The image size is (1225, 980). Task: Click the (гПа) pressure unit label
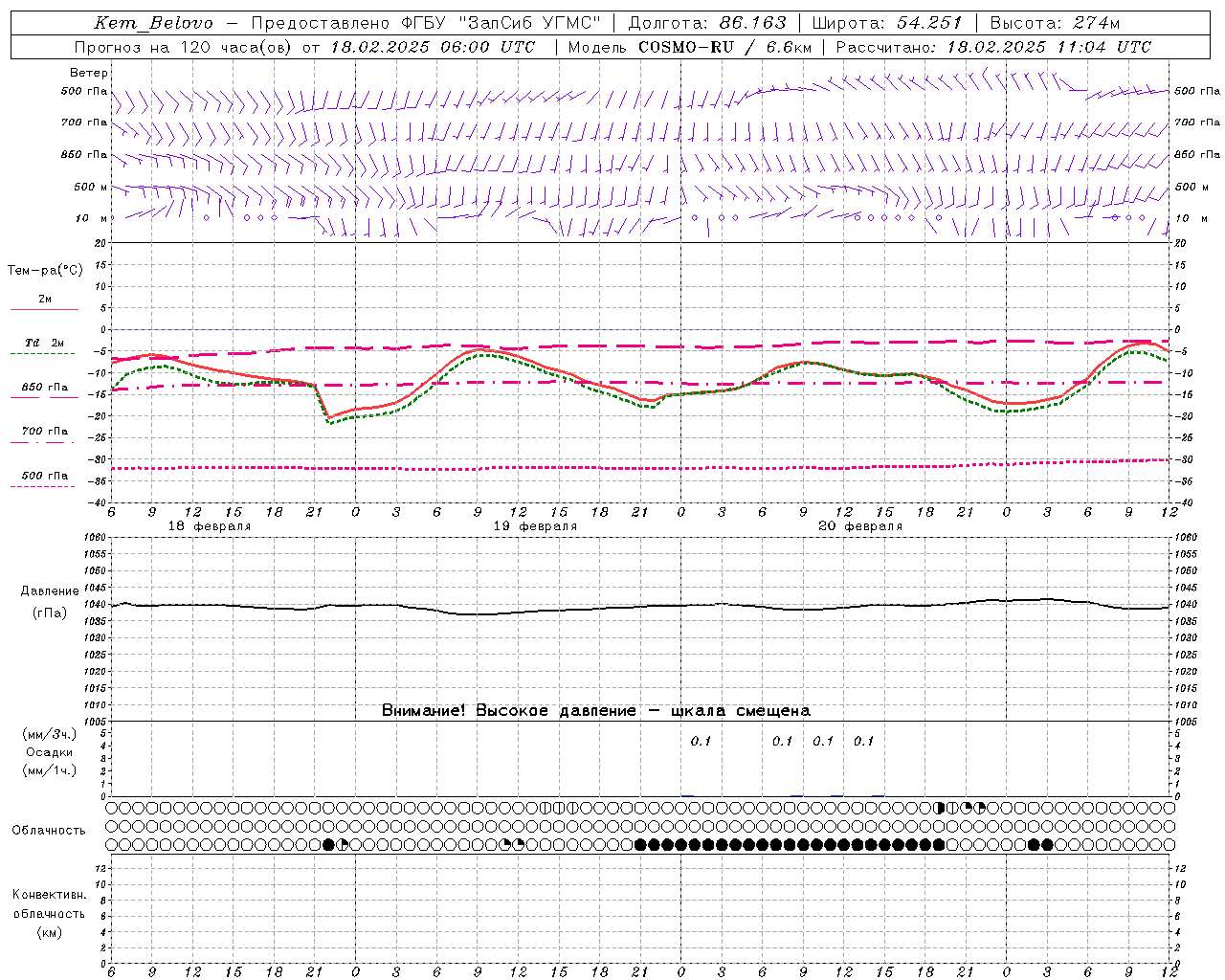[50, 613]
